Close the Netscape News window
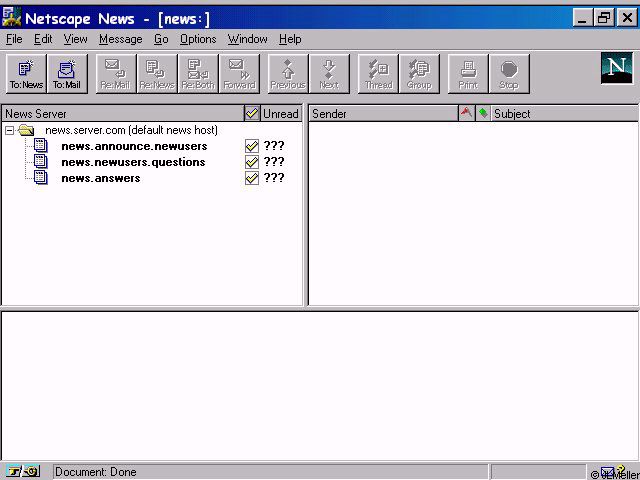The width and height of the screenshot is (640, 480). coord(627,18)
